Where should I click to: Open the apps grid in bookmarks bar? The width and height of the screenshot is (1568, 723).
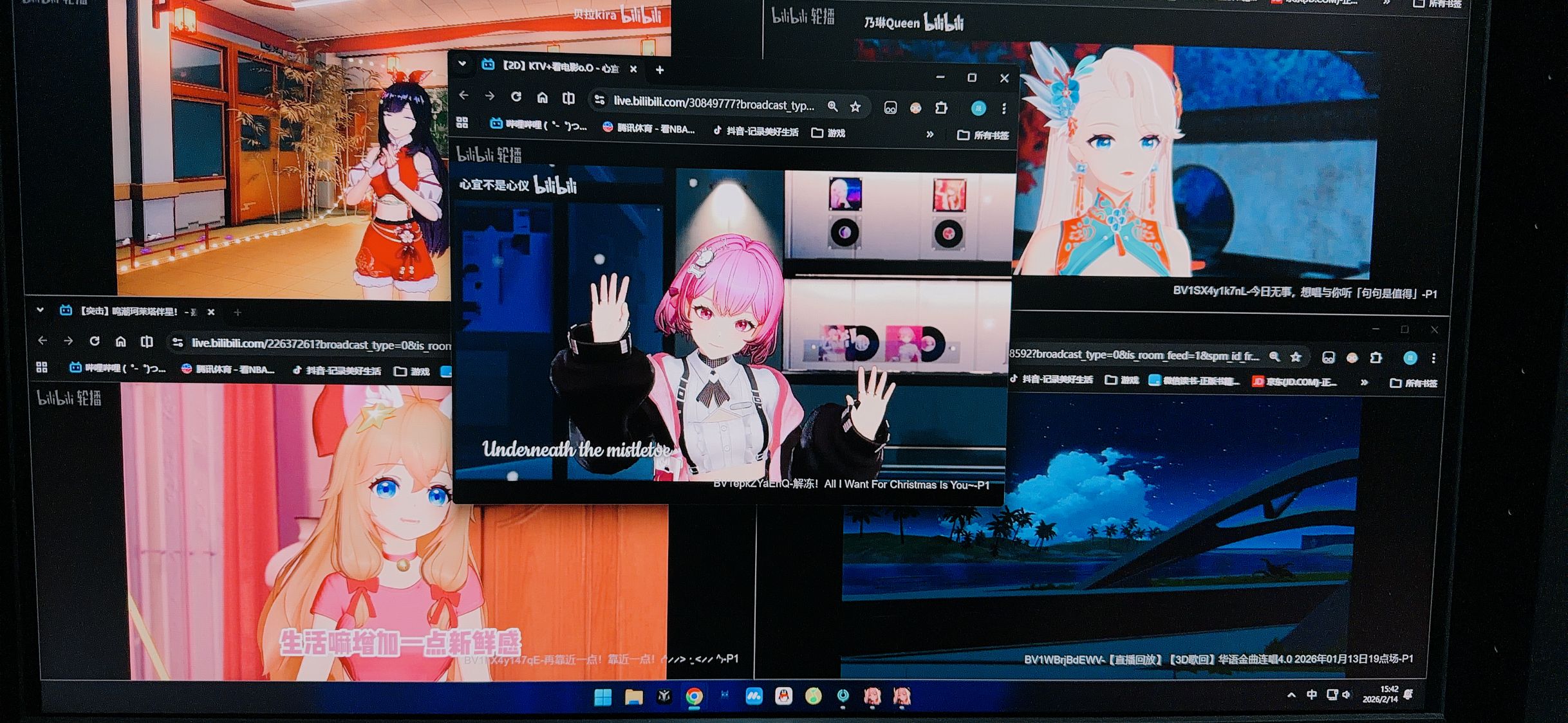point(462,122)
